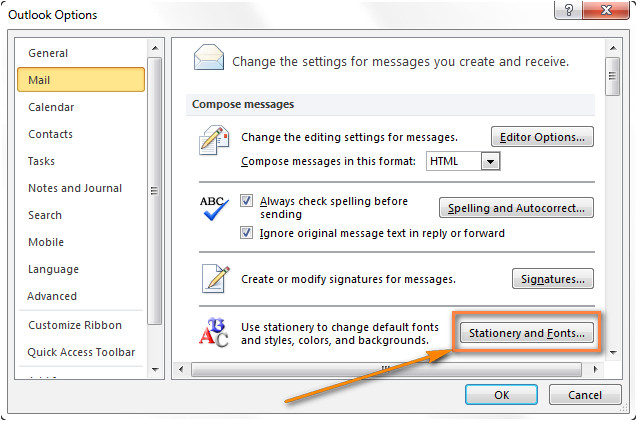
Task: Select the General category
Action: click(48, 53)
